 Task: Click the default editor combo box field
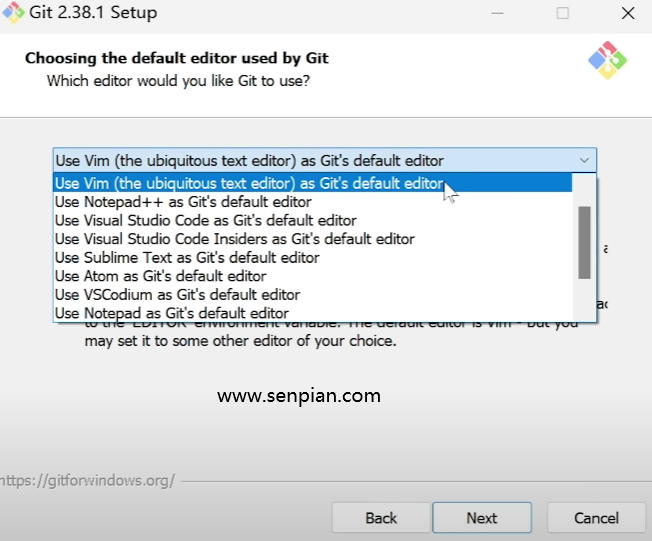pyautogui.click(x=310, y=160)
